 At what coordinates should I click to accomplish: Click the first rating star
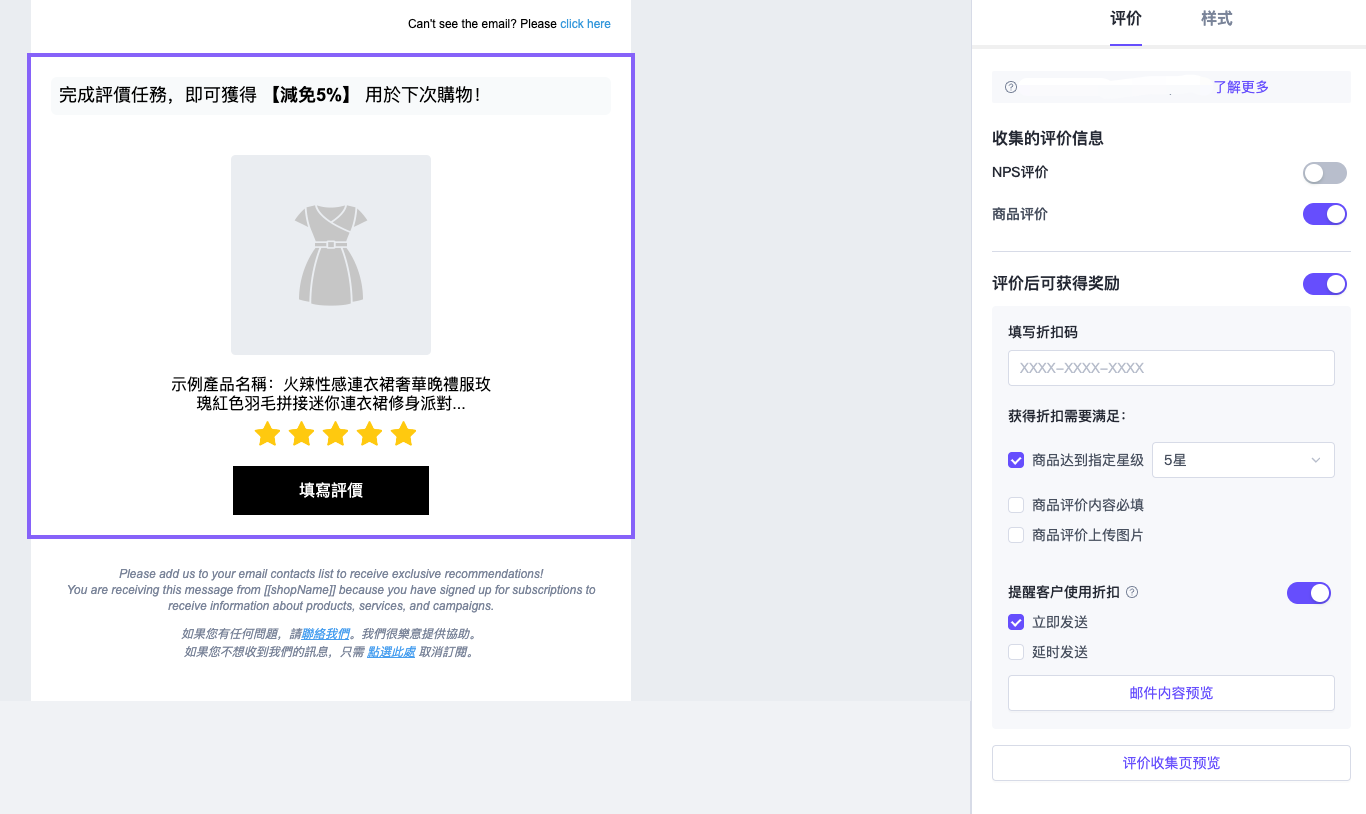pos(267,434)
